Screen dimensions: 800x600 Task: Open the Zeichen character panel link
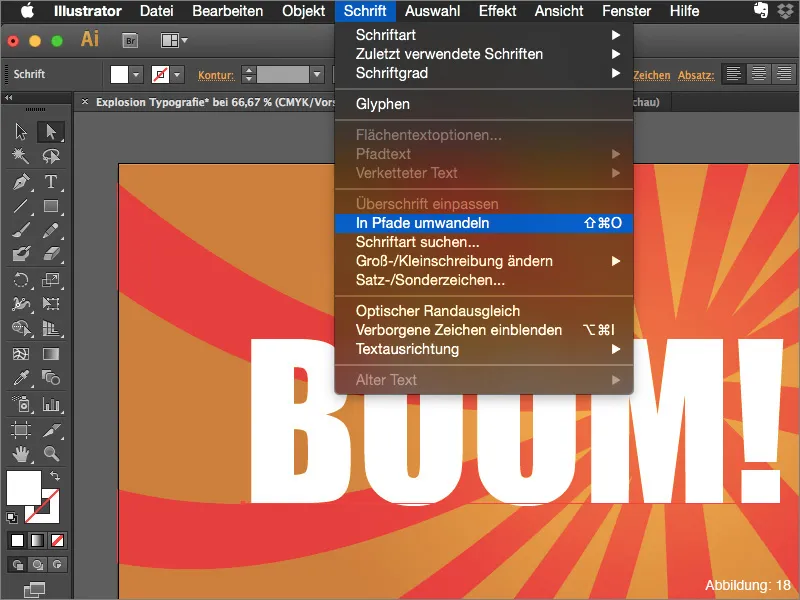(x=652, y=75)
